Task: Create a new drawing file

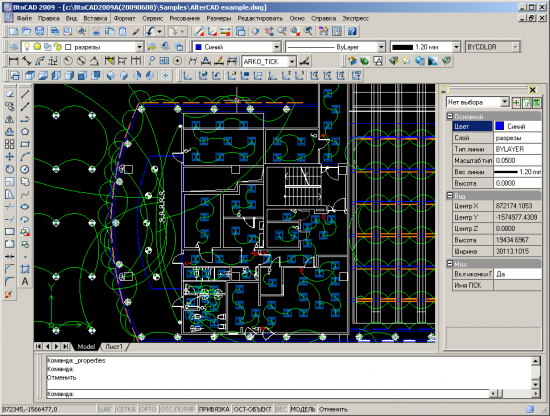Action: click(x=13, y=32)
